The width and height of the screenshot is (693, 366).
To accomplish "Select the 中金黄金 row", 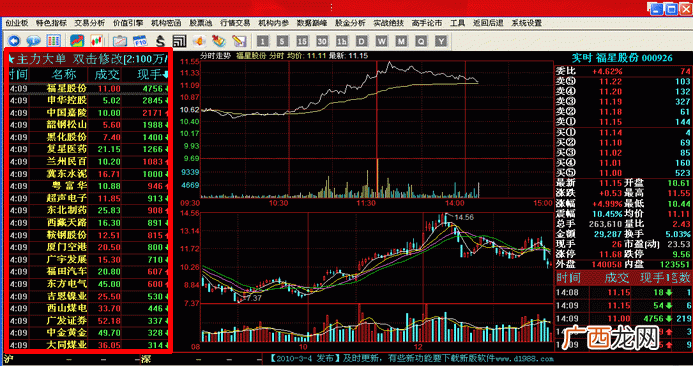I will click(88, 332).
